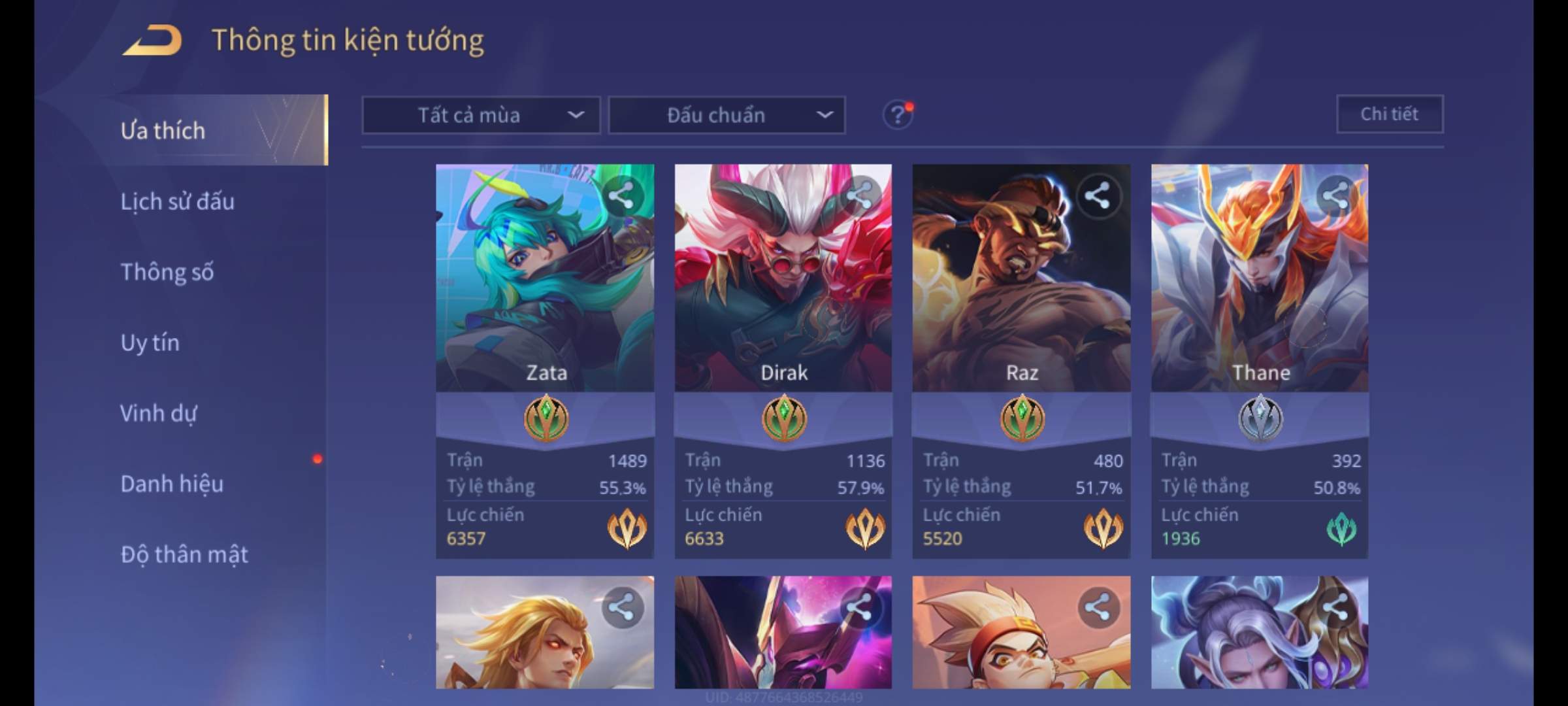Share the Dirak hero card
This screenshot has height=706, width=1568.
860,195
